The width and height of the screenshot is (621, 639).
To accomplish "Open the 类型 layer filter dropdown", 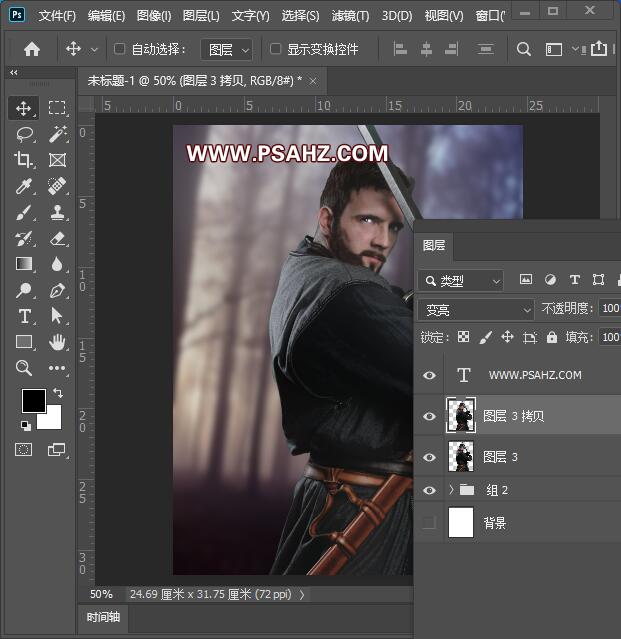I will click(460, 281).
